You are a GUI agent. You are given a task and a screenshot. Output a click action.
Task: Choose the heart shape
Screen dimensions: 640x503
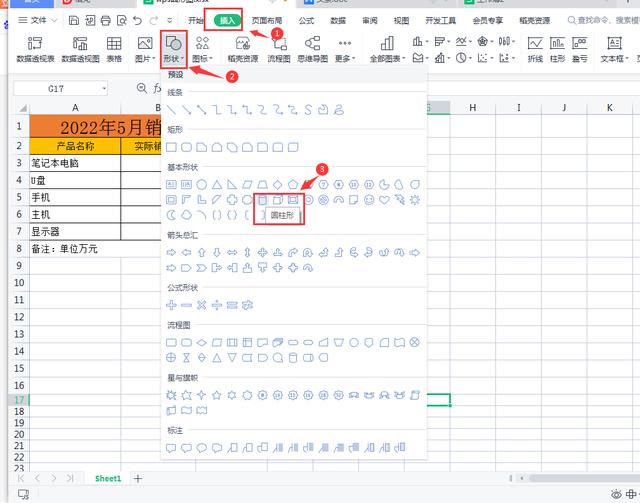click(384, 200)
